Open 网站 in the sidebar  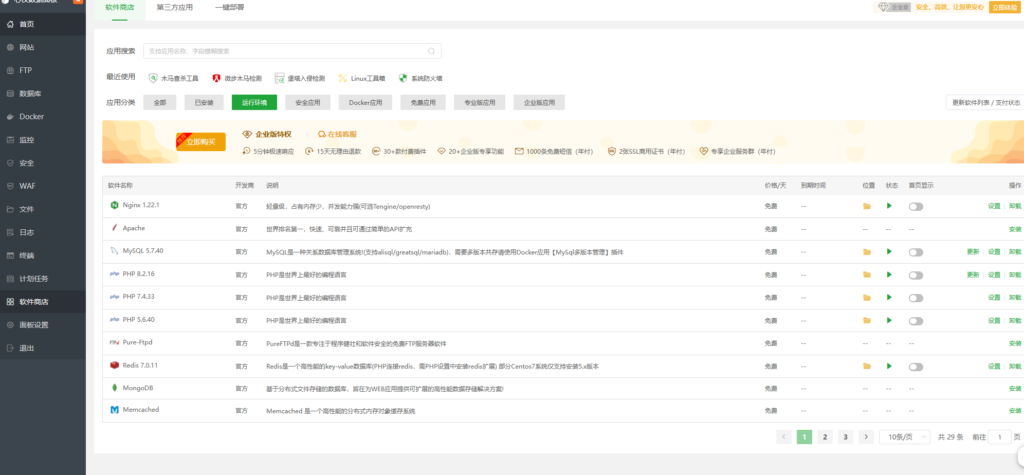pos(42,48)
